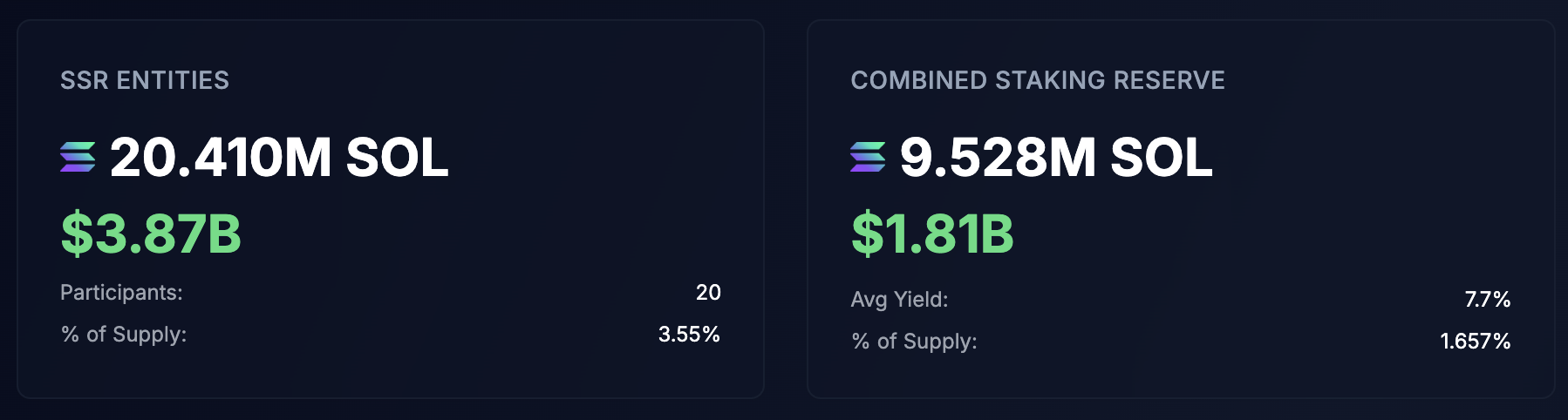Screen dimensions: 1568x420
Task: Click the Participants label
Action: [x=121, y=293]
